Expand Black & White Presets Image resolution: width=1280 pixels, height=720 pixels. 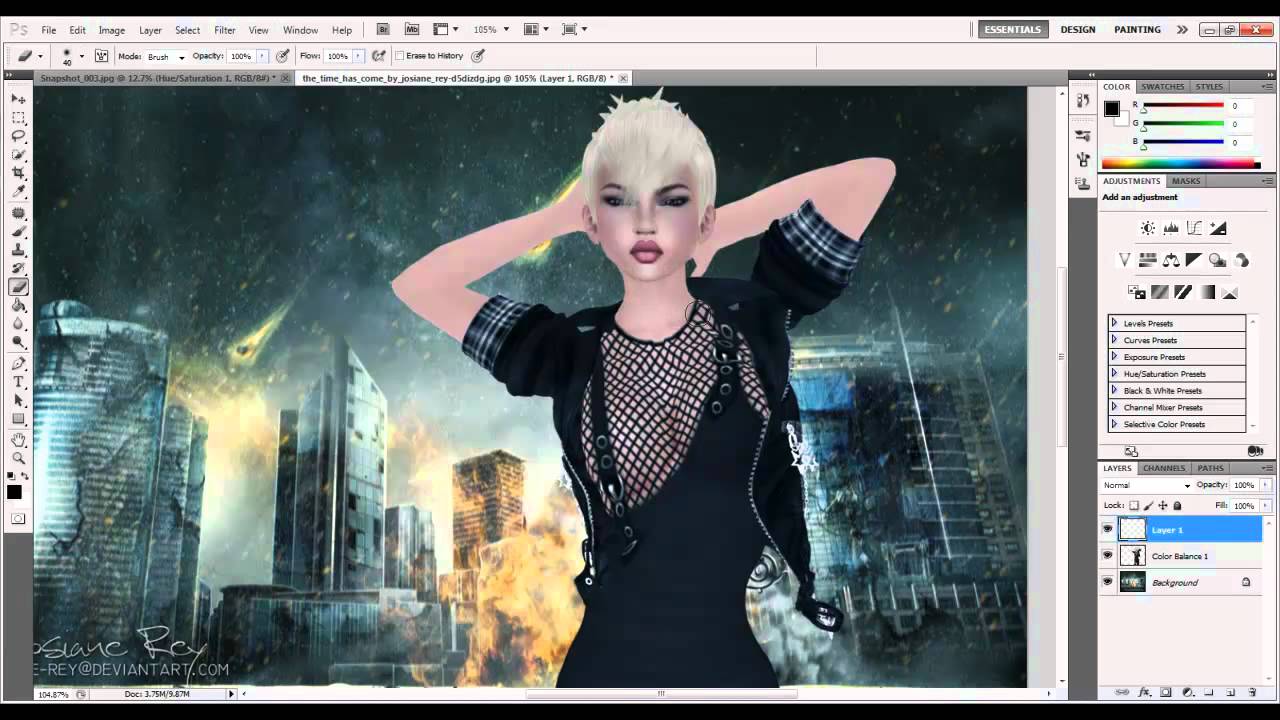tap(1115, 391)
